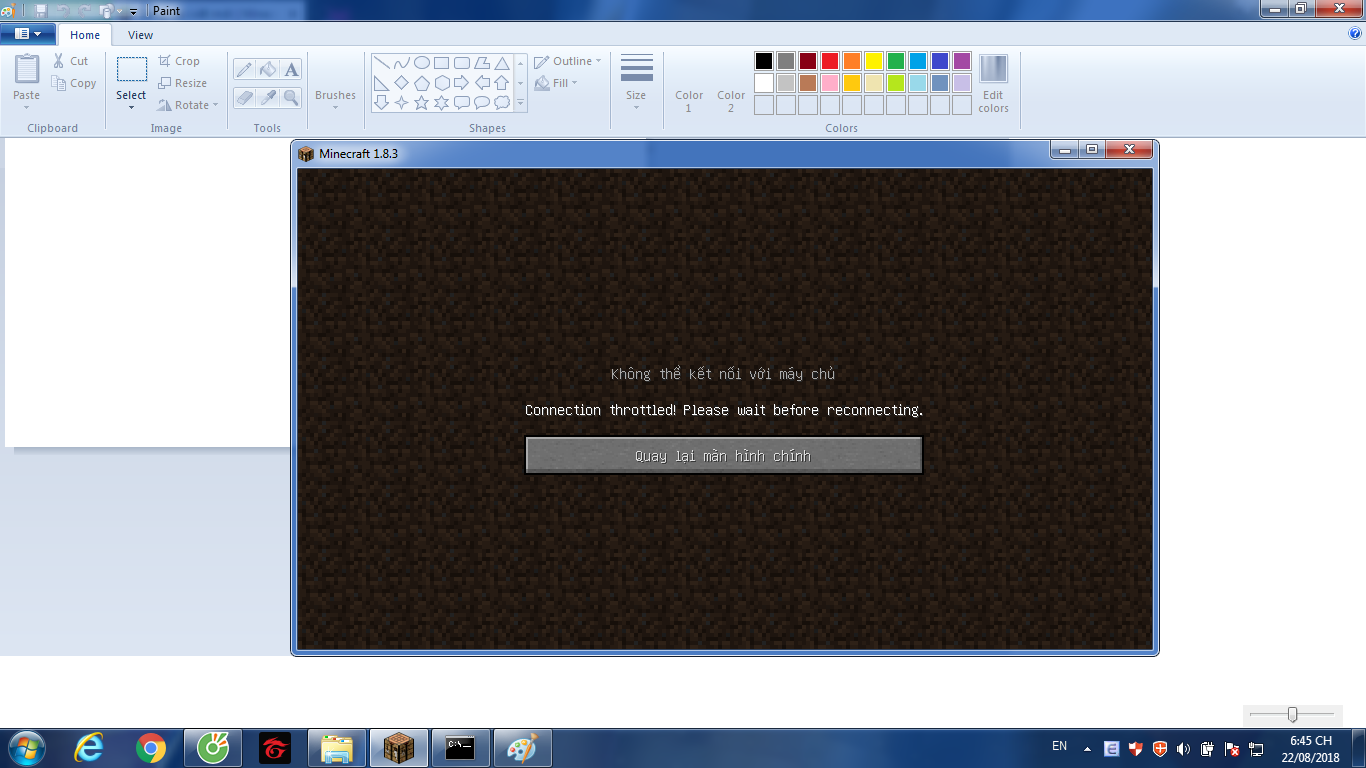Select the Color 2 button
Screen dimensions: 1366x768
[731, 83]
